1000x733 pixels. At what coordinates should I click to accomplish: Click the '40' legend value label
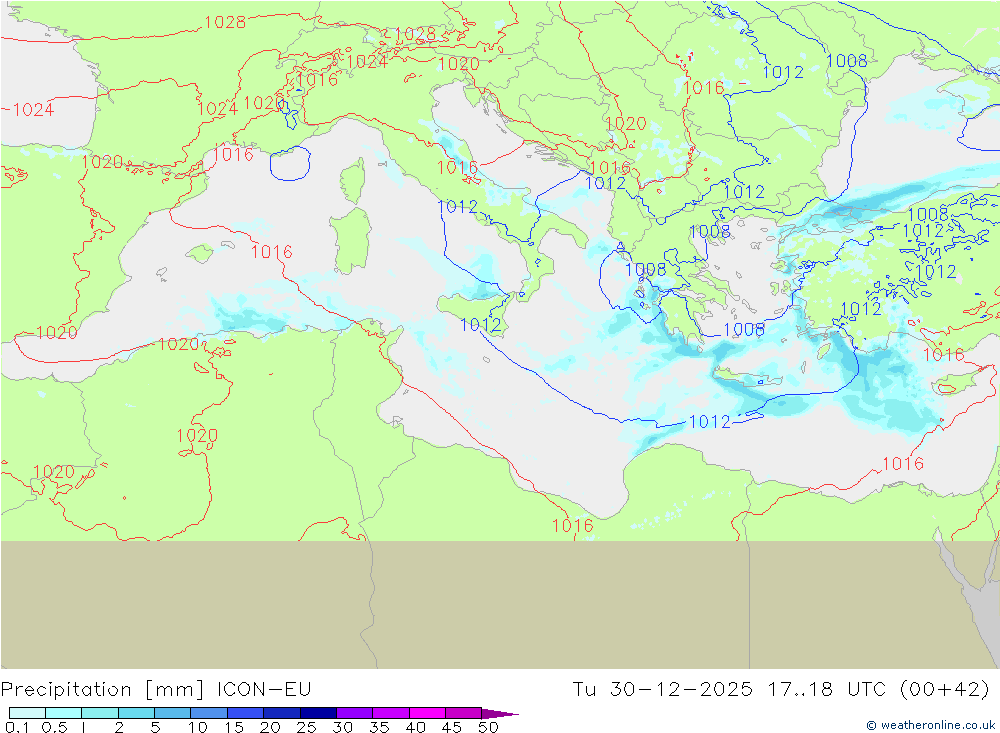click(x=416, y=727)
